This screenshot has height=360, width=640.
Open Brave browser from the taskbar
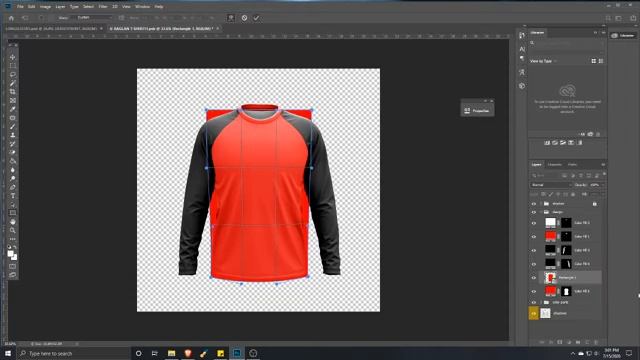(x=188, y=353)
